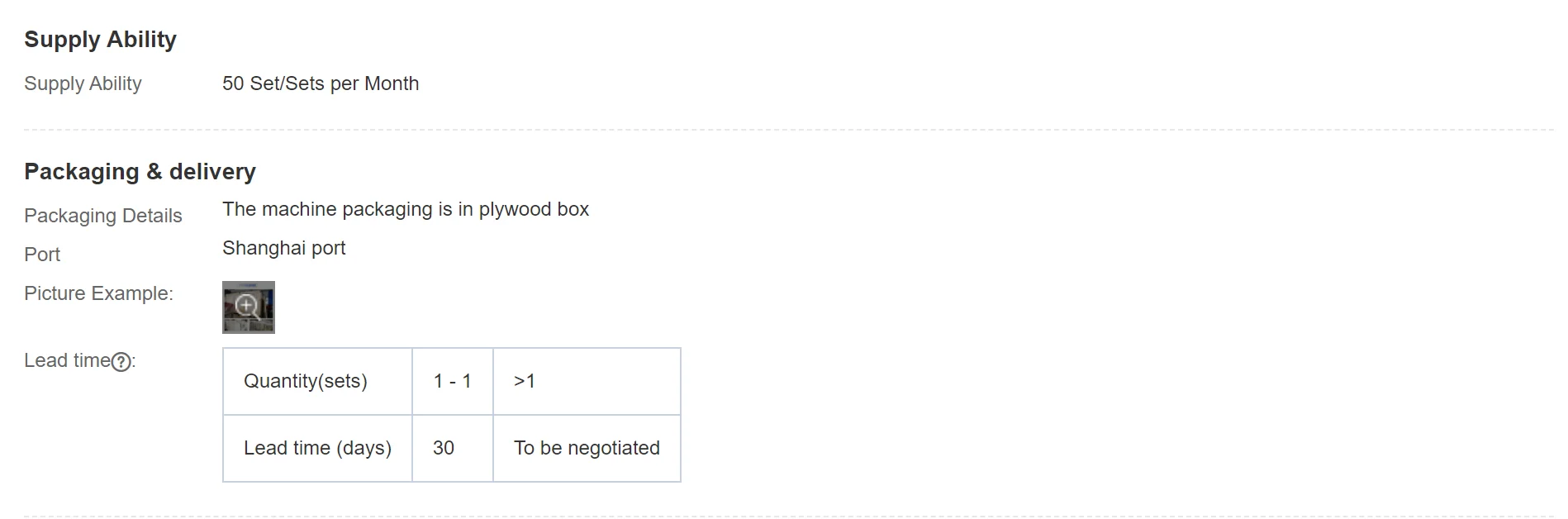Viewport: 1568px width, 519px height.
Task: Click the plywood box packaging description
Action: 406,209
